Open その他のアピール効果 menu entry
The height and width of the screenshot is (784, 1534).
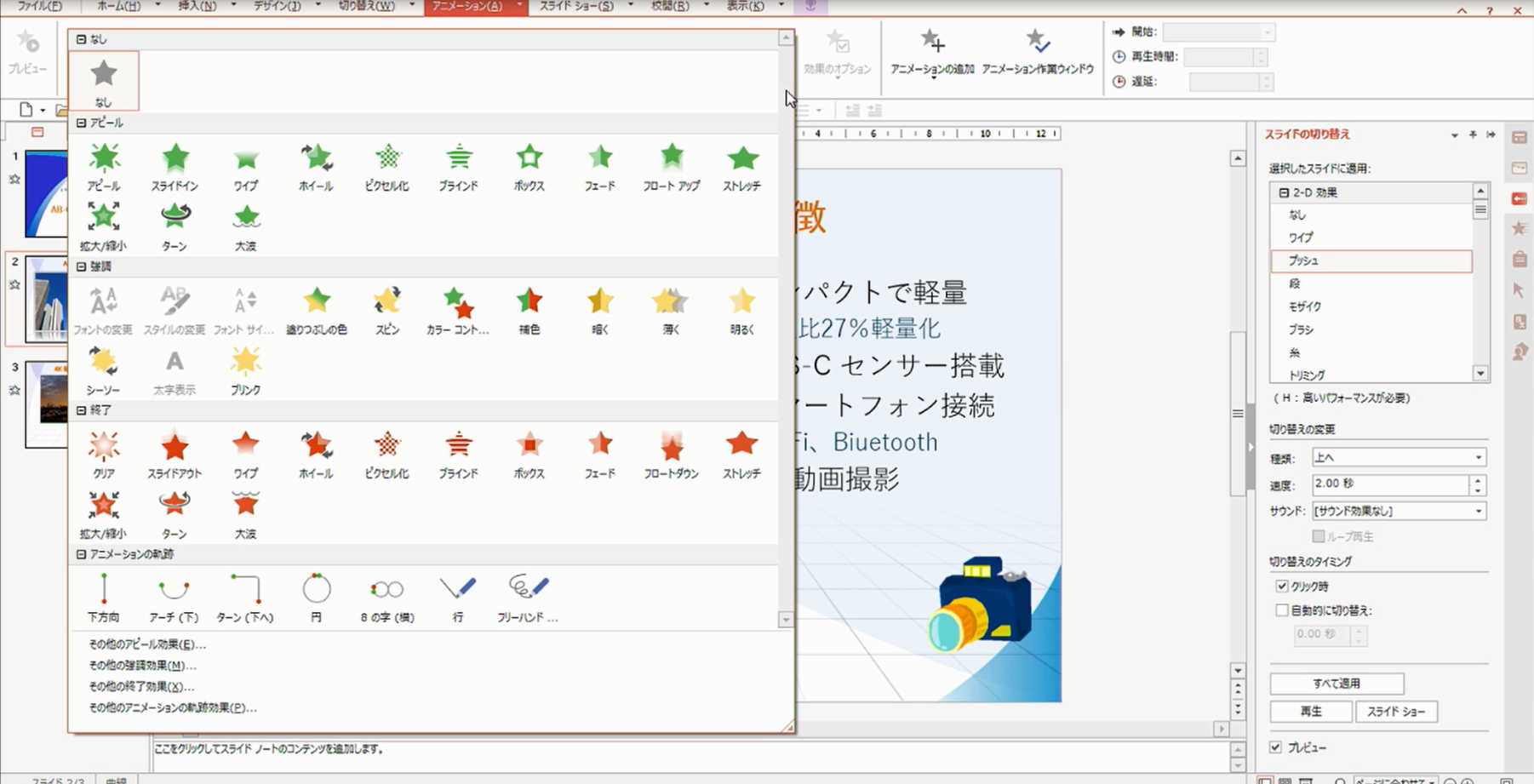point(147,644)
